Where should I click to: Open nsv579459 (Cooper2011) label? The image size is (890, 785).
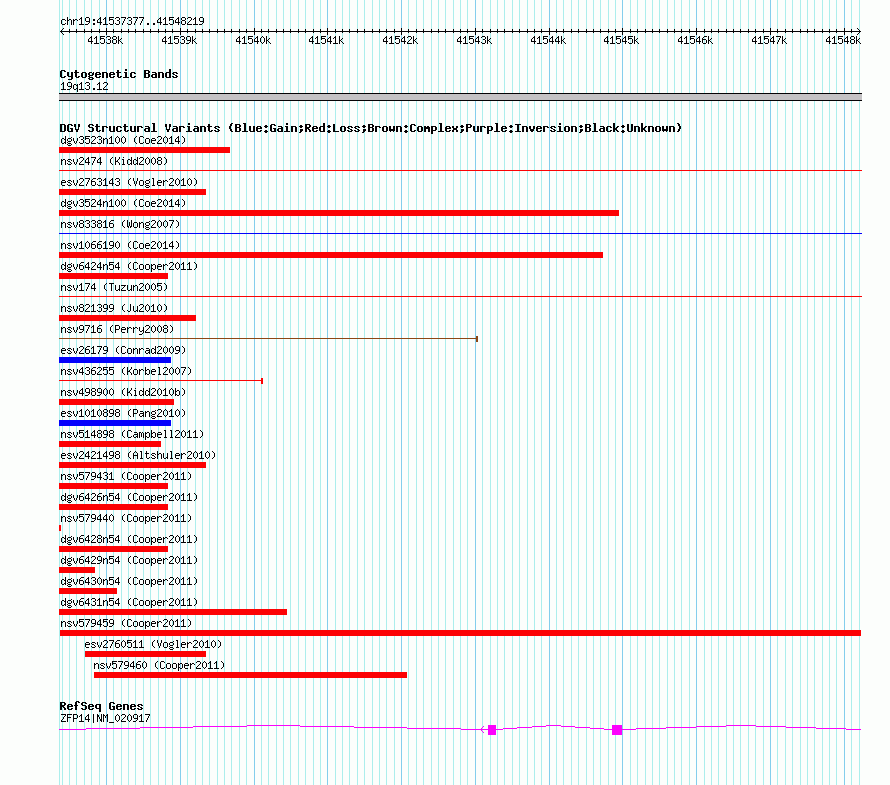pyautogui.click(x=126, y=623)
